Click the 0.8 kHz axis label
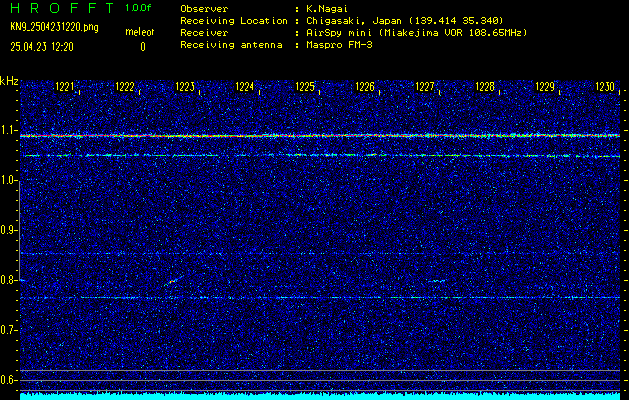 (x=8, y=280)
